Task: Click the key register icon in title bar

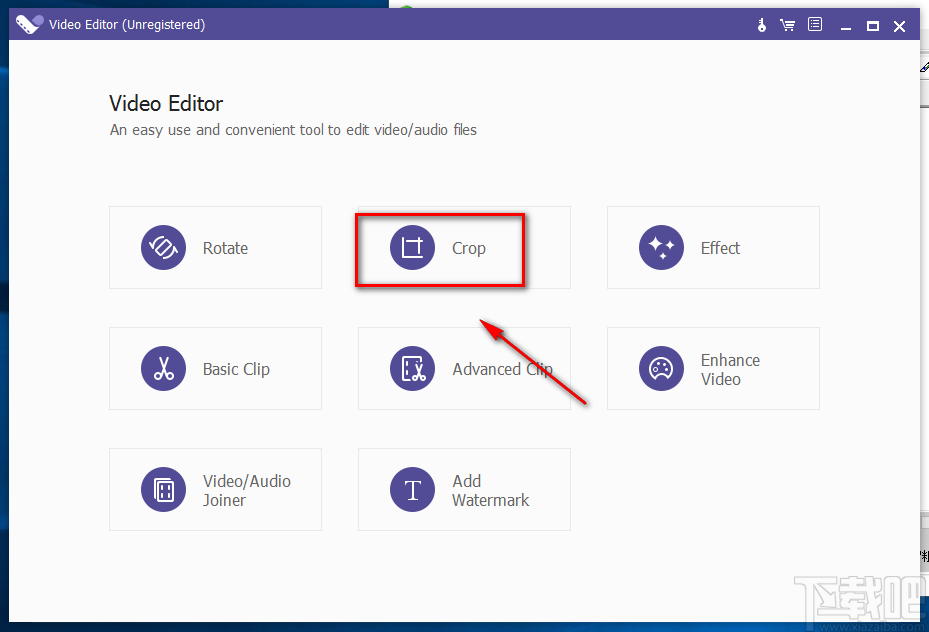Action: (762, 25)
